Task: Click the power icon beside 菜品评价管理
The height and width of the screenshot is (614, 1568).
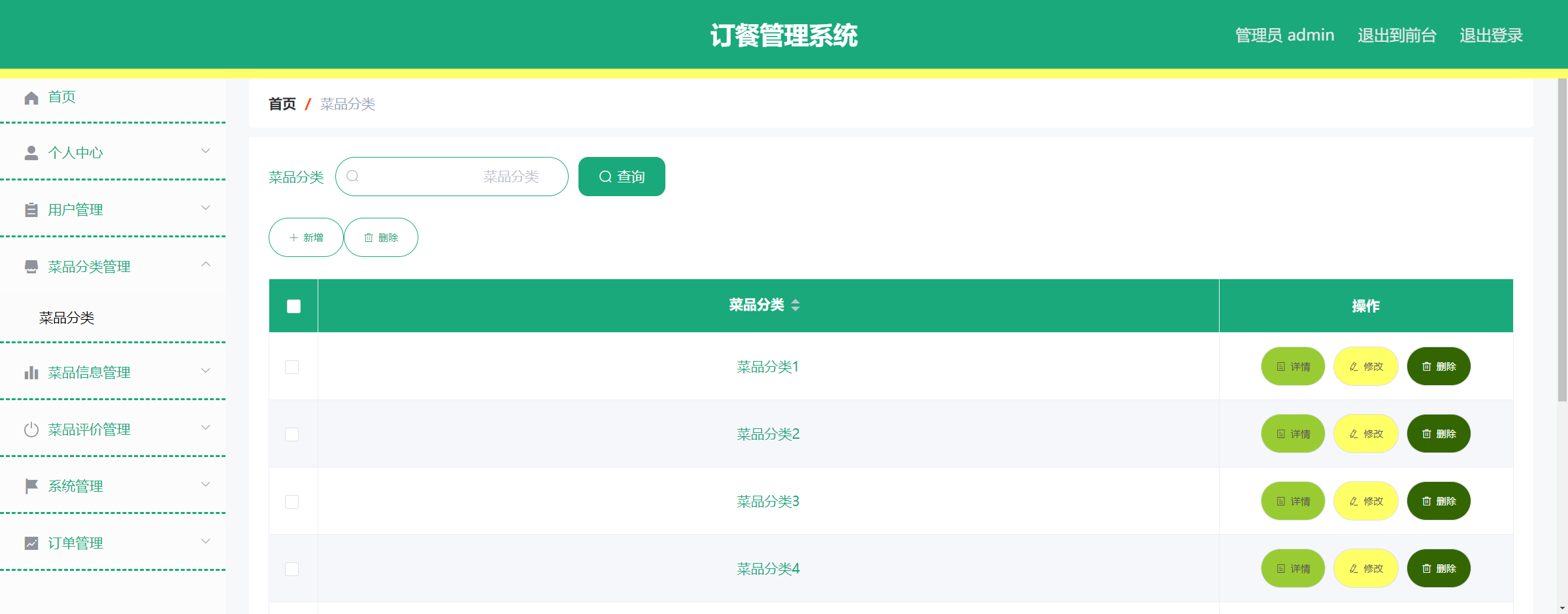Action: [x=30, y=429]
